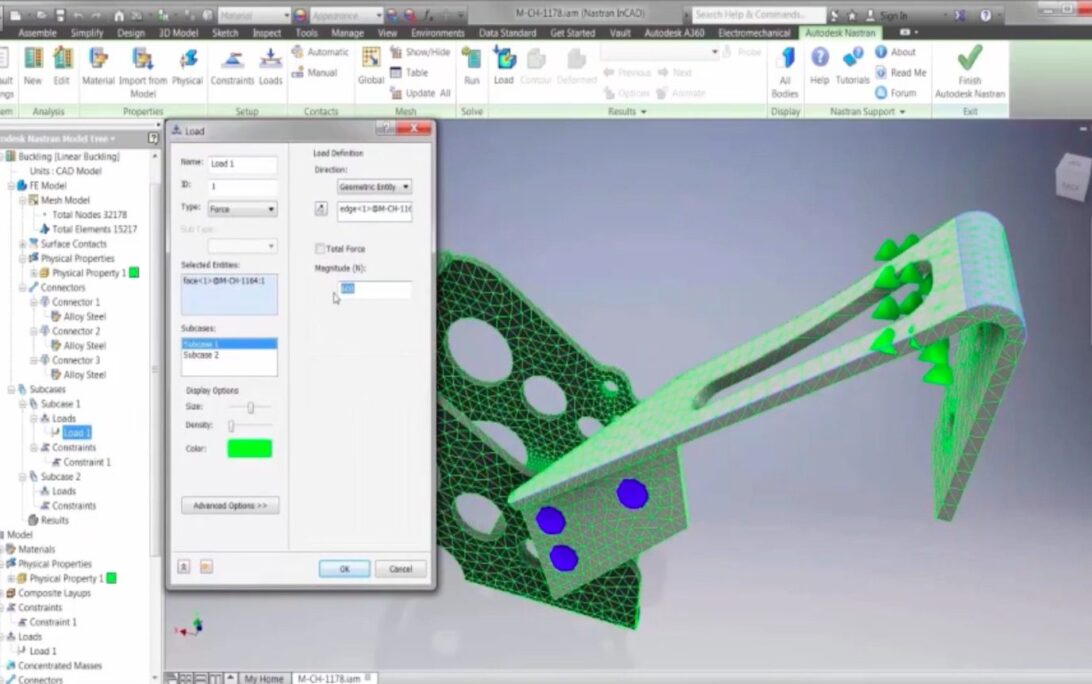Open the Environments ribbon tab

(437, 33)
